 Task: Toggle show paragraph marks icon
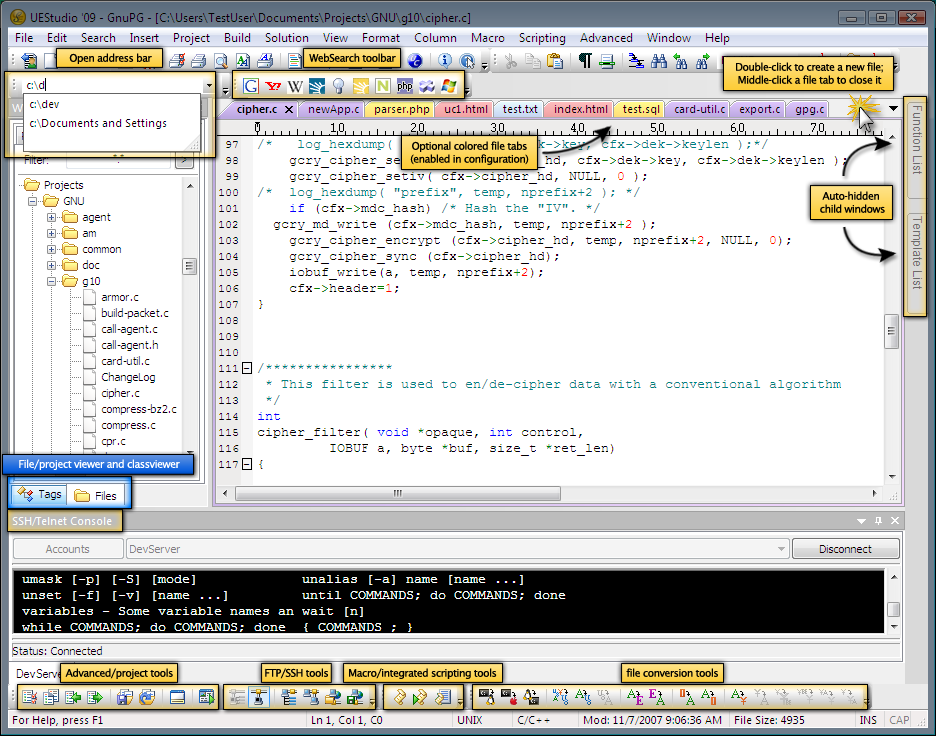[585, 60]
